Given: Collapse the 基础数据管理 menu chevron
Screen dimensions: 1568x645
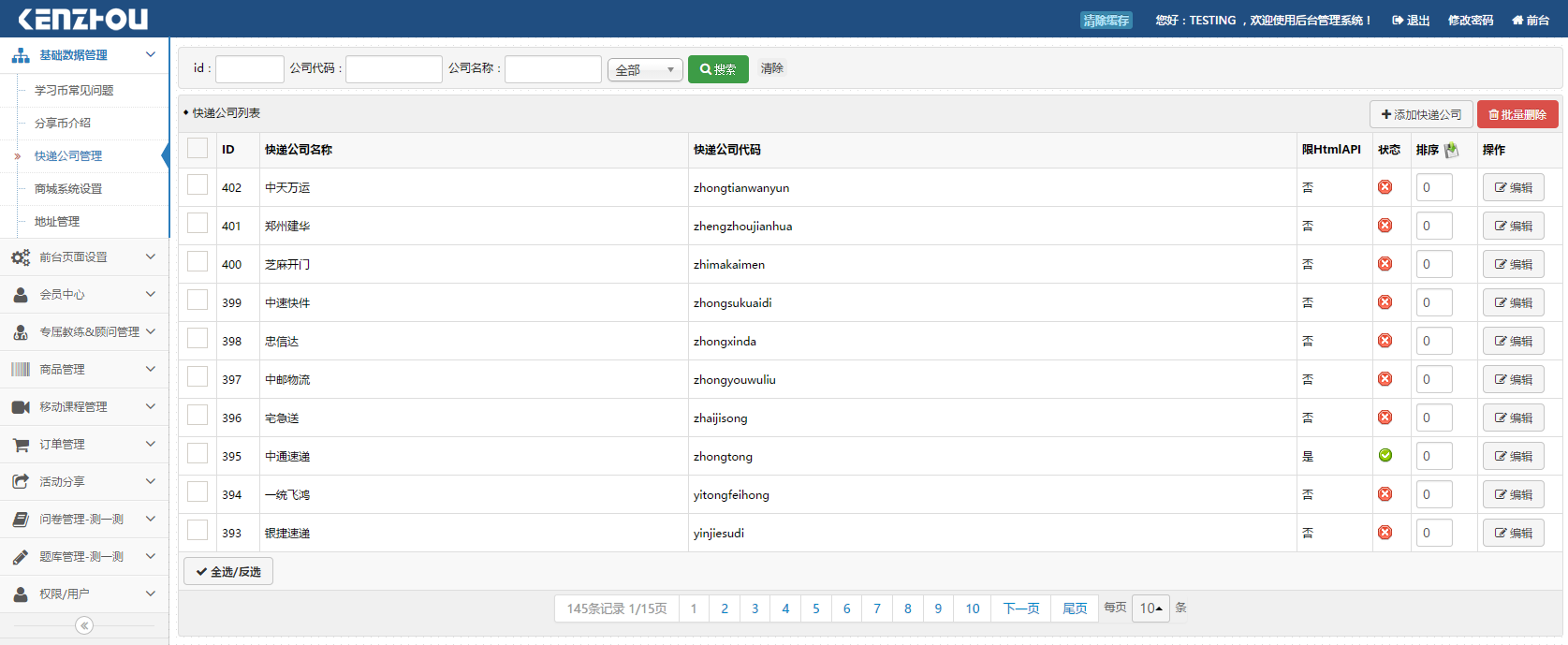Looking at the screenshot, I should click(x=151, y=55).
